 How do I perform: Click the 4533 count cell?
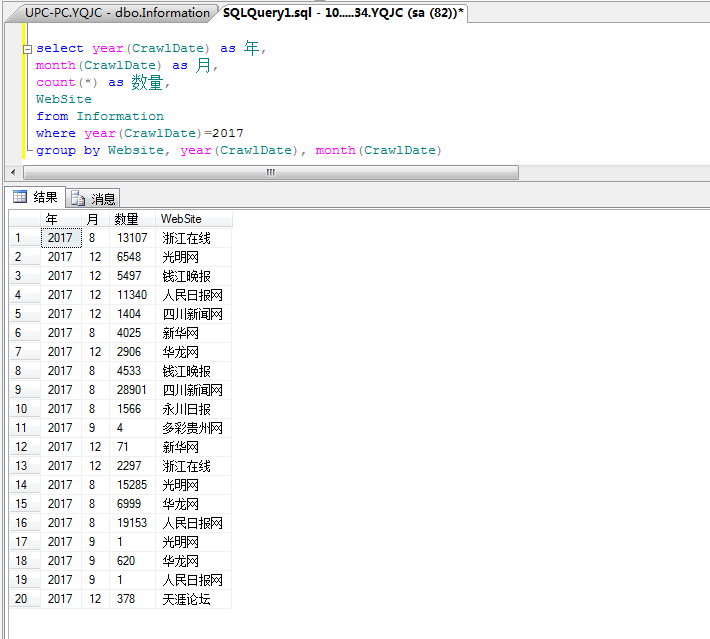(132, 371)
